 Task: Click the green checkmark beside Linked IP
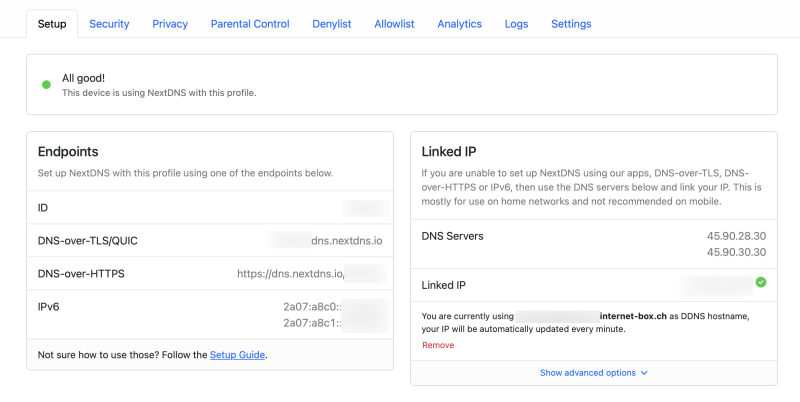point(760,283)
